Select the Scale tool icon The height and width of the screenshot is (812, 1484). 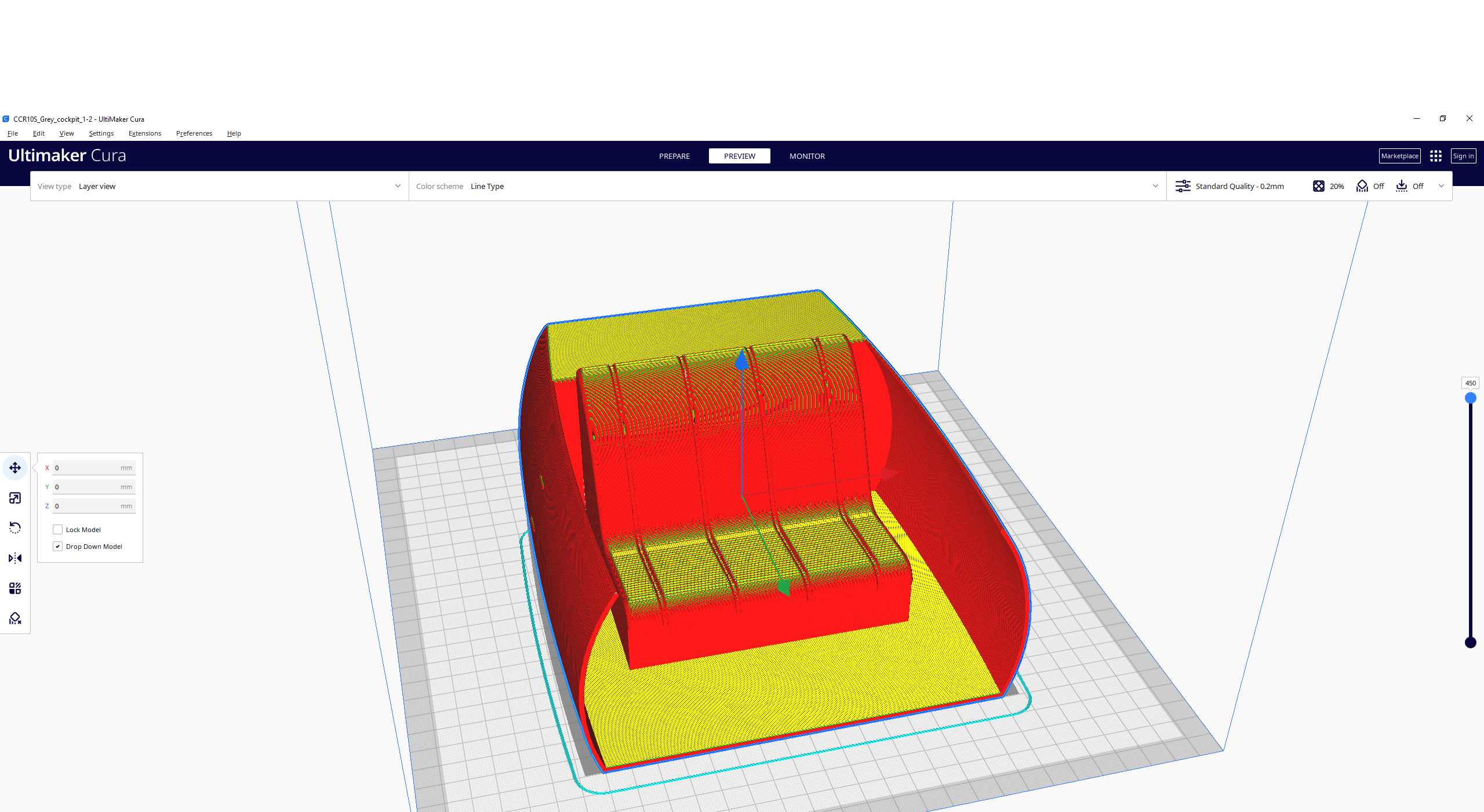coord(15,498)
